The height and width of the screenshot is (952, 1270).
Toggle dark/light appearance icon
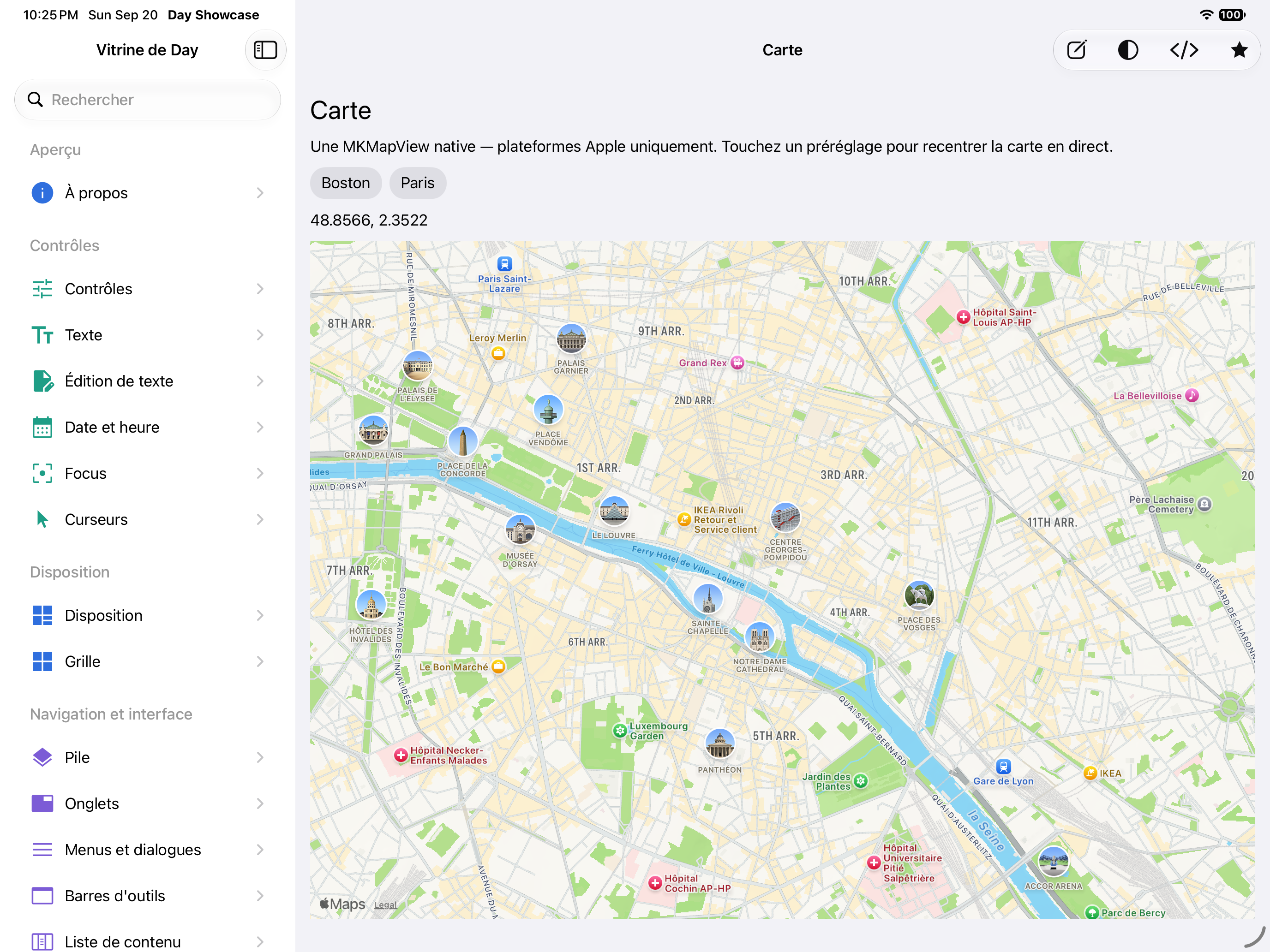(1128, 50)
